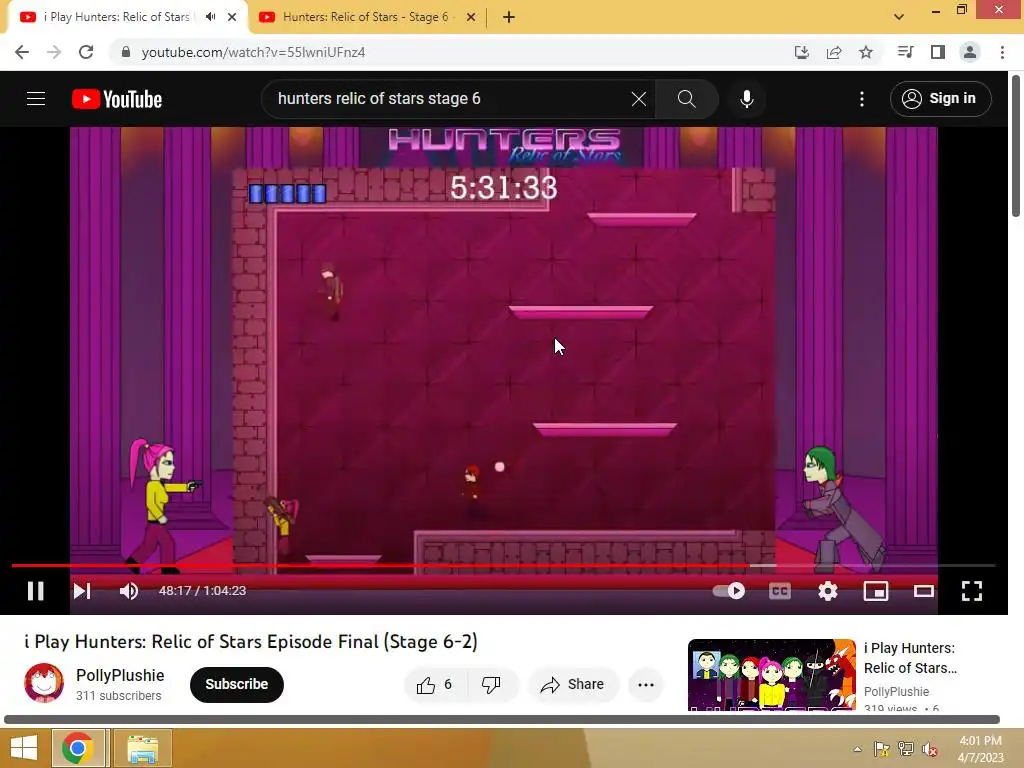1024x768 pixels.
Task: Clear the search query text
Action: [639, 99]
